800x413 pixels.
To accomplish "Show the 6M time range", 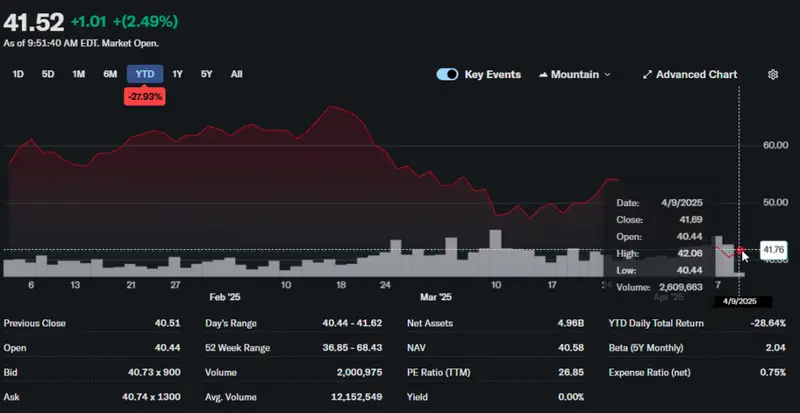I will click(x=109, y=74).
